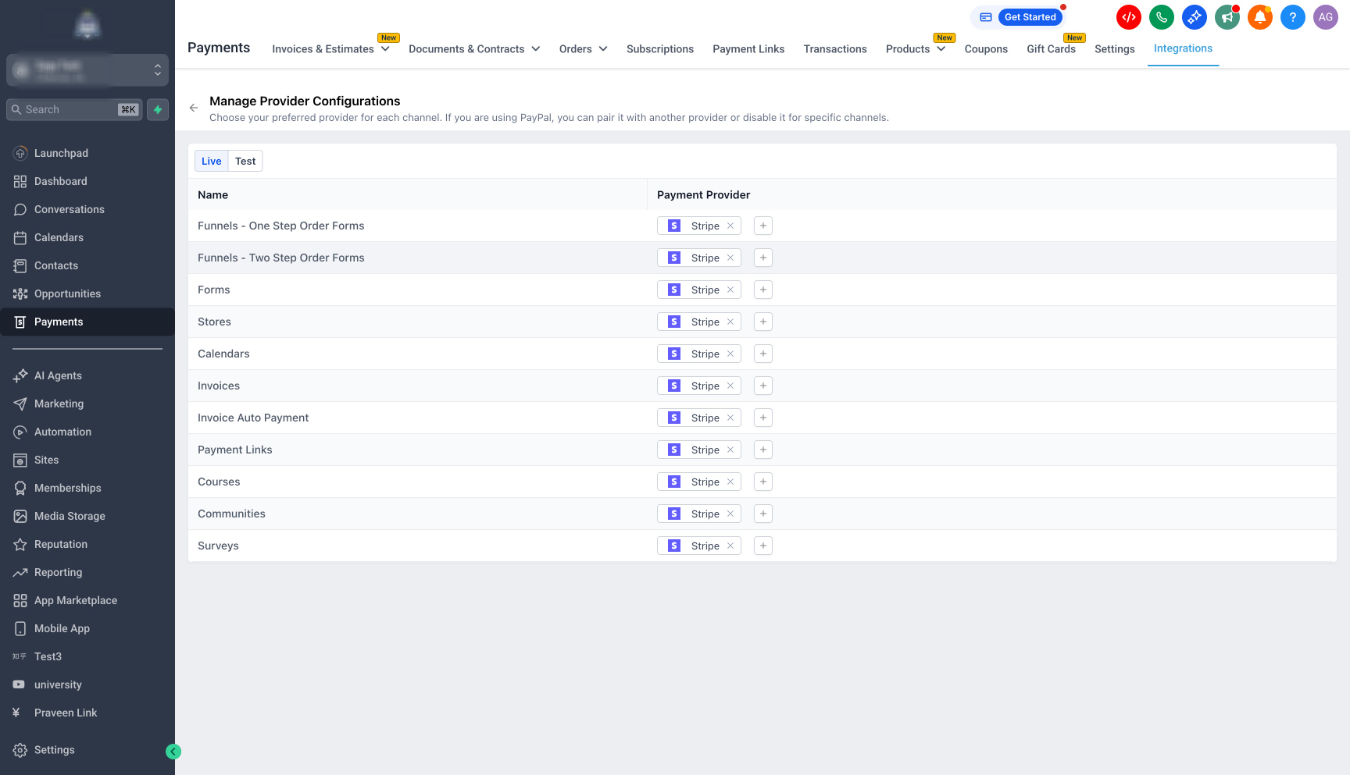Open the blue help question icon
The width and height of the screenshot is (1350, 775).
pos(1293,17)
